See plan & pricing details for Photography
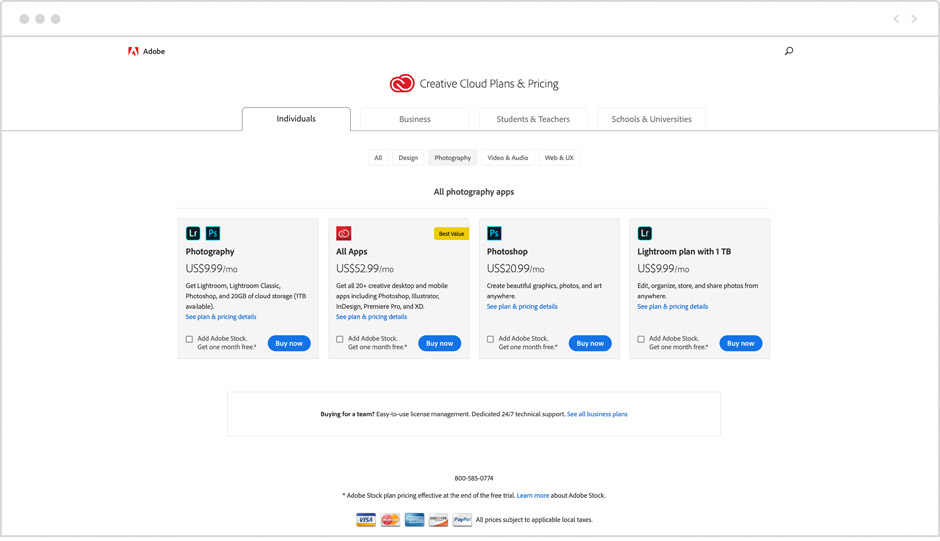This screenshot has width=940, height=541. [221, 317]
